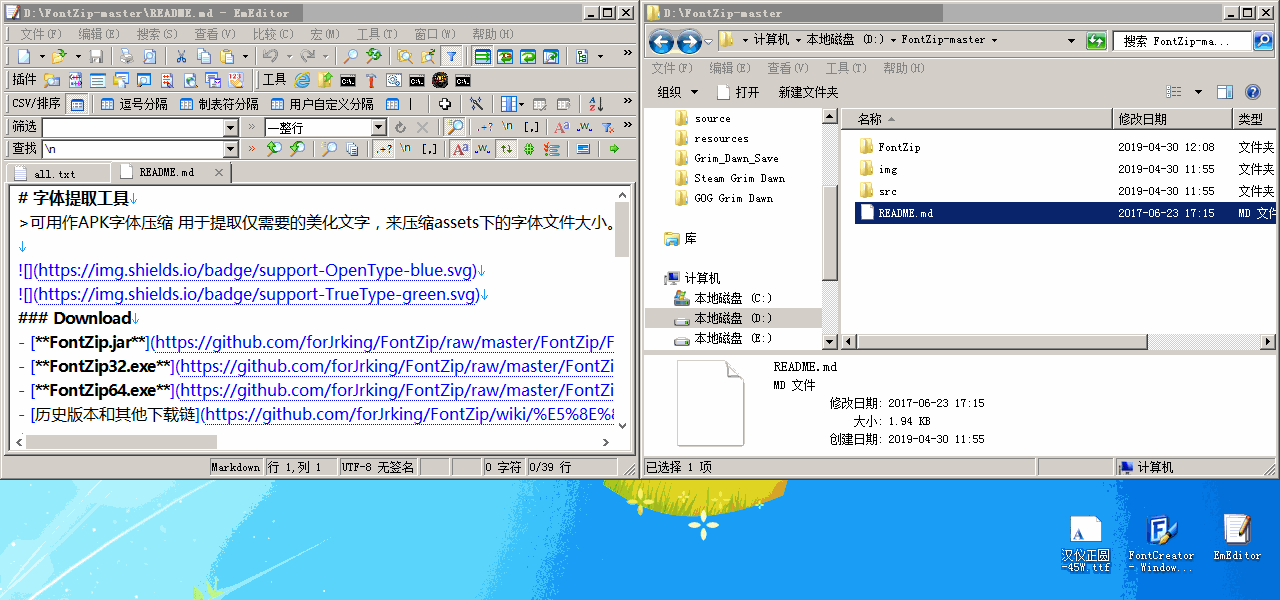Open 文件(F) menu in EmEditor
Screen dimensions: 1280x600
click(x=41, y=34)
